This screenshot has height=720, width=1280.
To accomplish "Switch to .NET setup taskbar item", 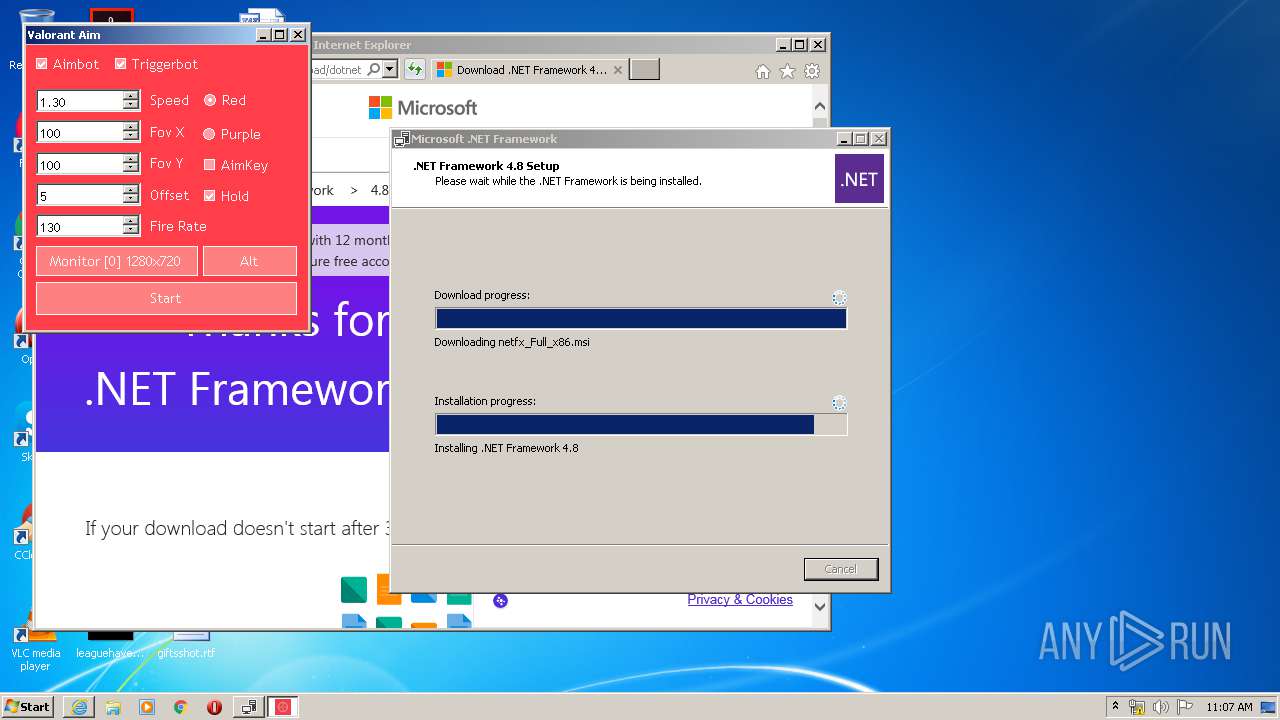I will [x=249, y=707].
